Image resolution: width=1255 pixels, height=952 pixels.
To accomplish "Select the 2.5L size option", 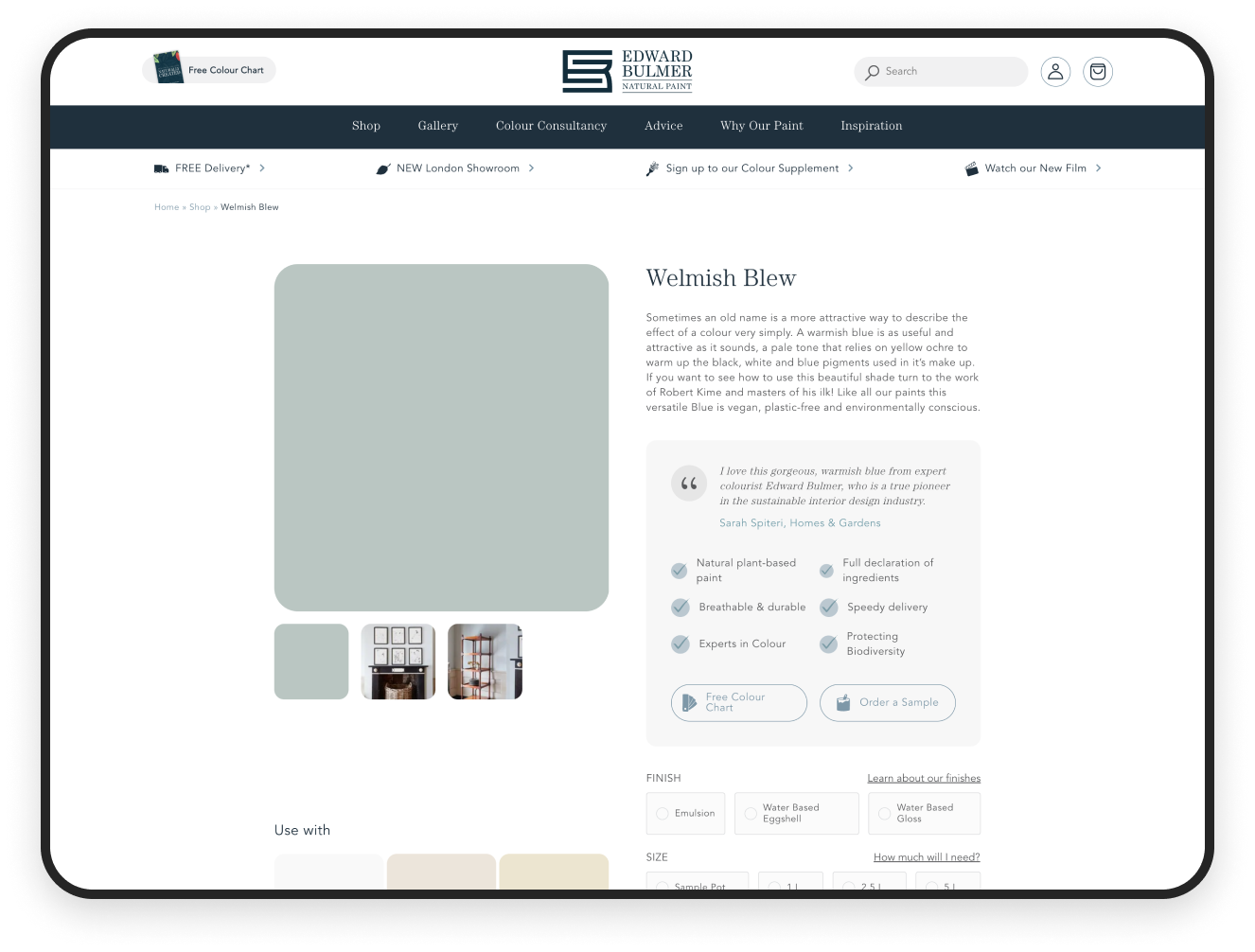I will pos(870,882).
